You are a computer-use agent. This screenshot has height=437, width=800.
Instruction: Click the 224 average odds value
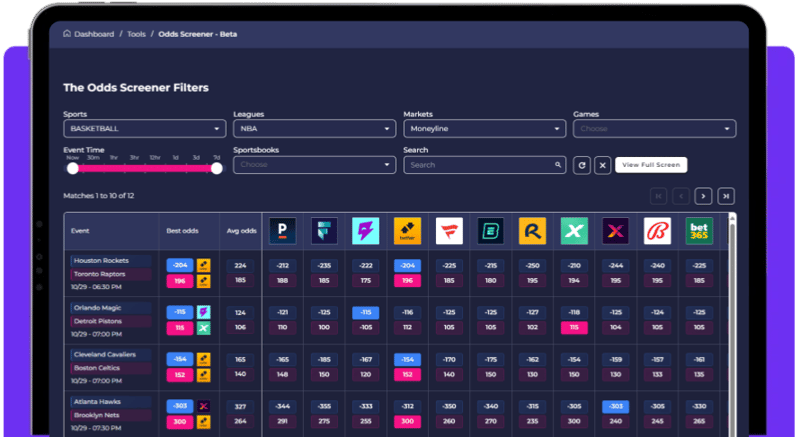240,266
